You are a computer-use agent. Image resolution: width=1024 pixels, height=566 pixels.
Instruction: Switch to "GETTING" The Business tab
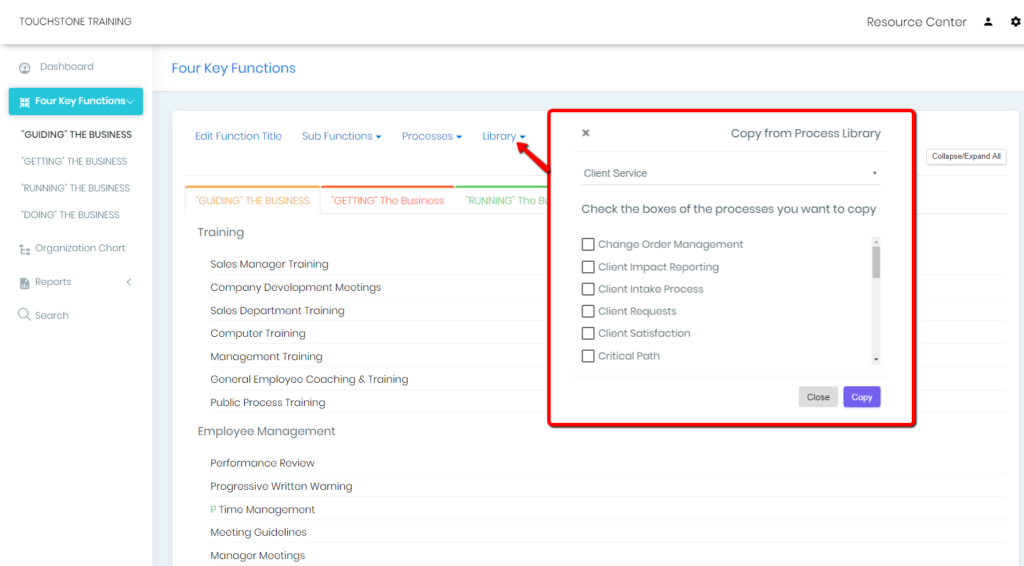pyautogui.click(x=387, y=201)
